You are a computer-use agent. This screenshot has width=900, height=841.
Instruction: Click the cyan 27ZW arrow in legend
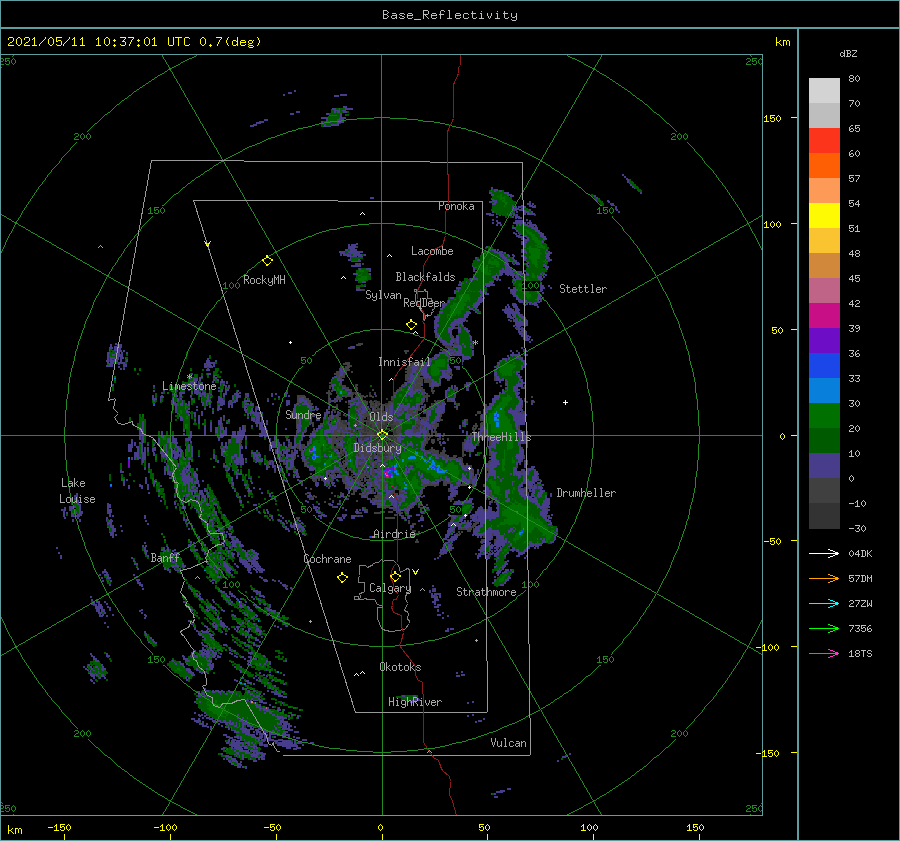(824, 603)
